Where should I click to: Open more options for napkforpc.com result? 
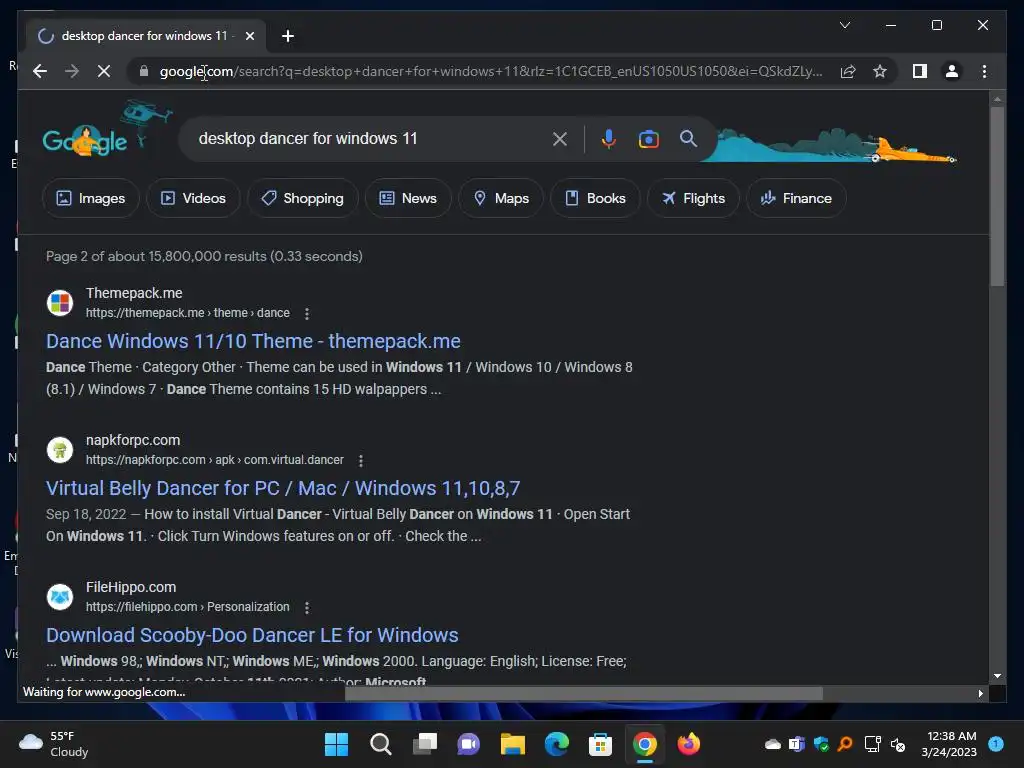tap(360, 460)
